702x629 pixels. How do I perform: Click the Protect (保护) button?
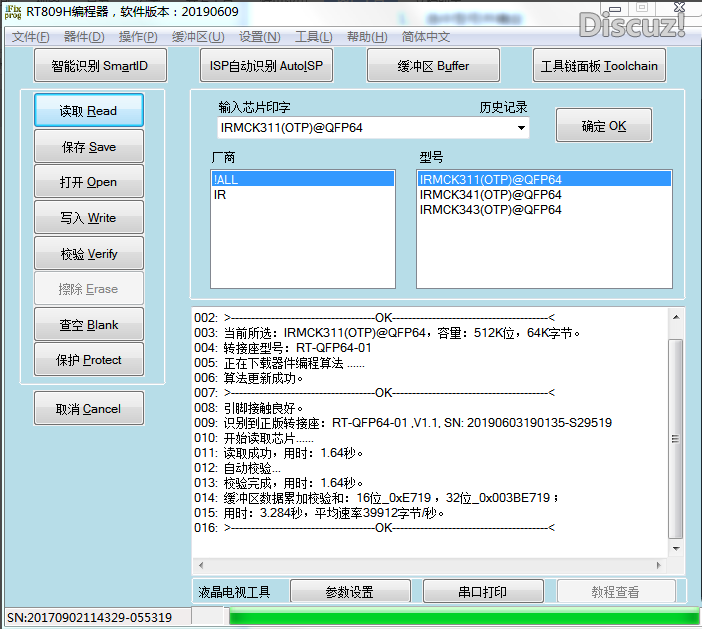coord(89,360)
